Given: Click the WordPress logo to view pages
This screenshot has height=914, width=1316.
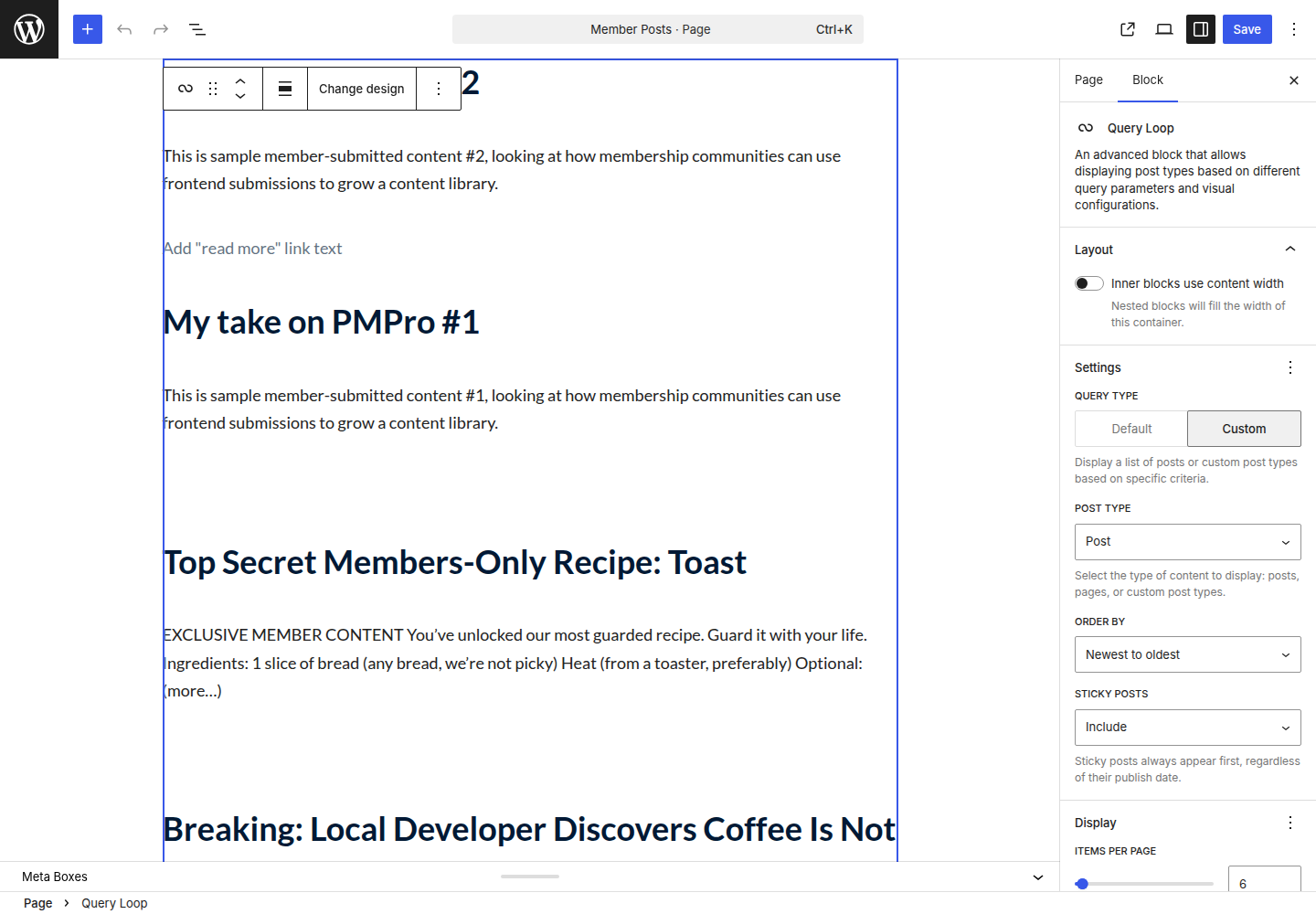Looking at the screenshot, I should (x=29, y=29).
